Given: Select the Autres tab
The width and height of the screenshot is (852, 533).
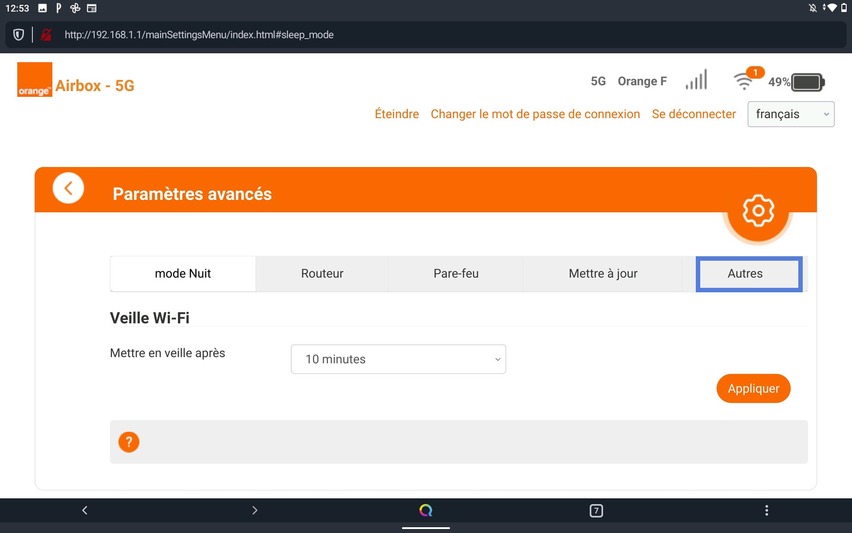Looking at the screenshot, I should pyautogui.click(x=748, y=274).
